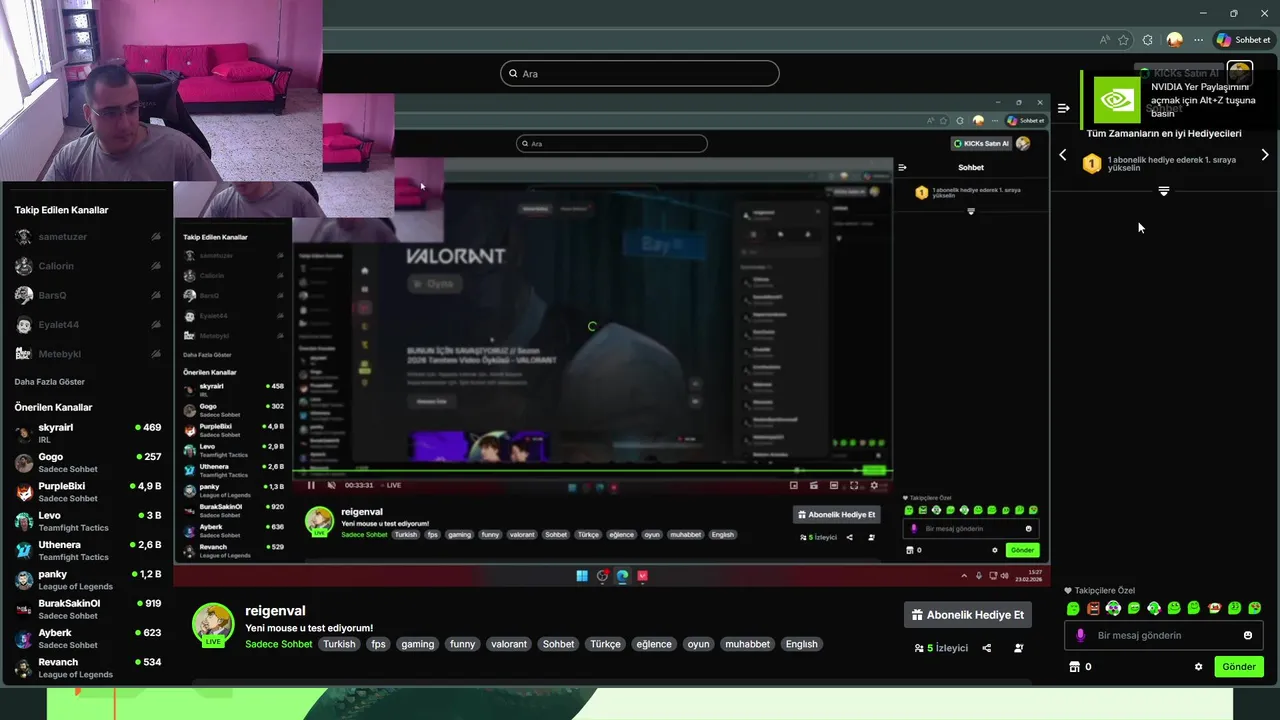Focus the Bir mesaj gönderin input
This screenshot has height=720, width=1280.
(x=1164, y=635)
